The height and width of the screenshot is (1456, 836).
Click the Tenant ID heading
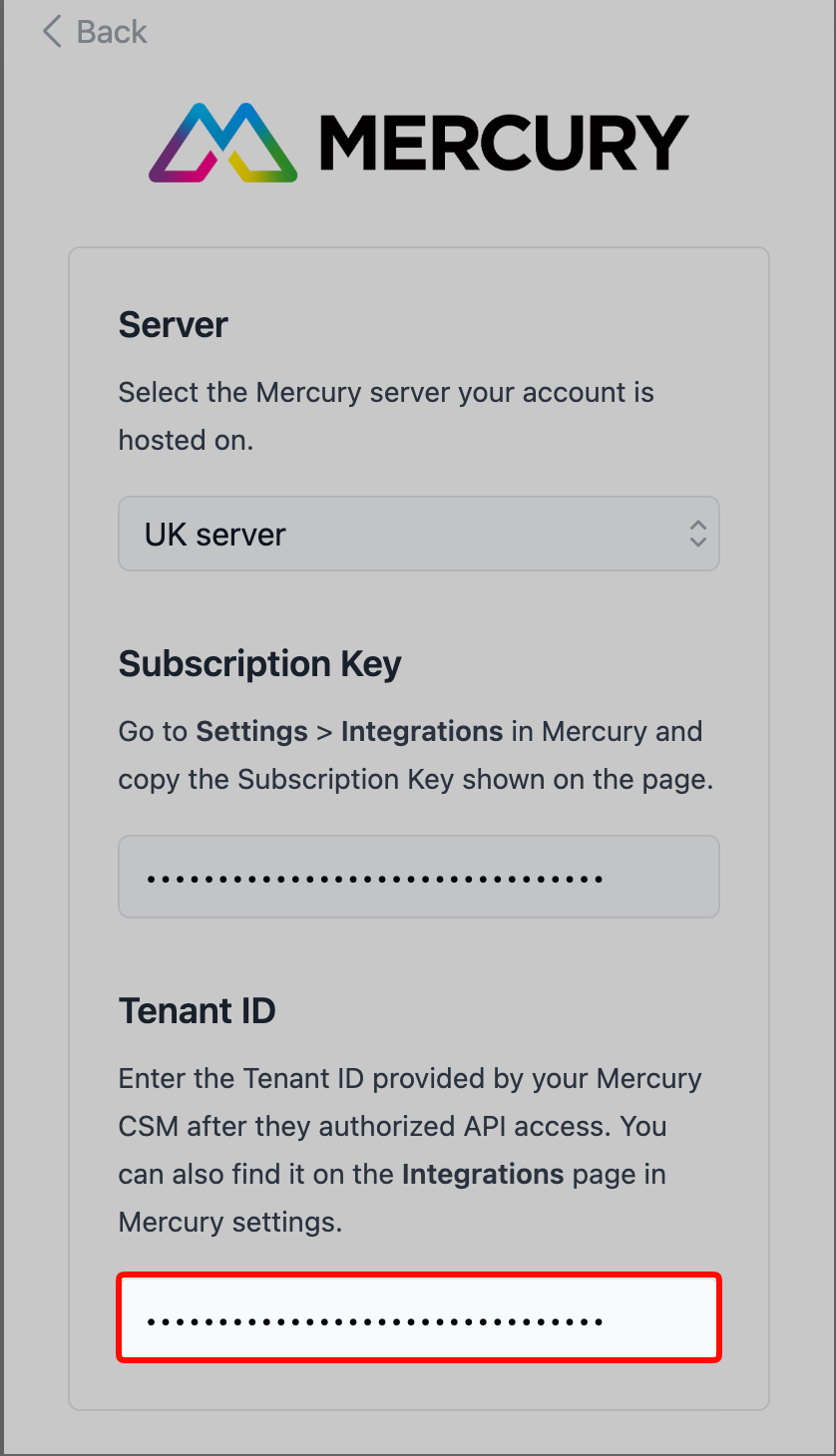click(197, 1011)
